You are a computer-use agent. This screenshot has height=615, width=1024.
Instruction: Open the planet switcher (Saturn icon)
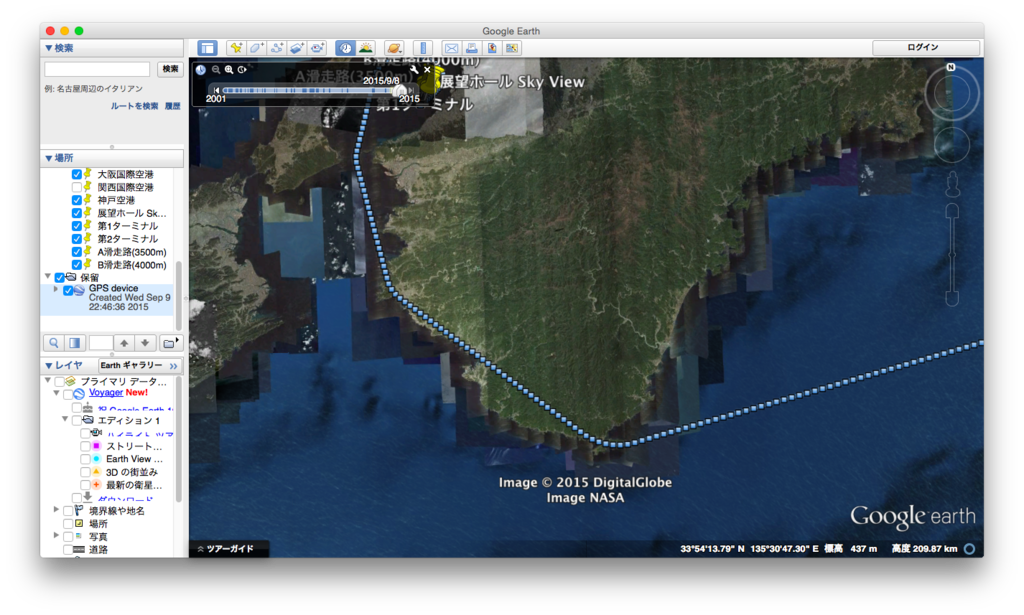[x=394, y=48]
